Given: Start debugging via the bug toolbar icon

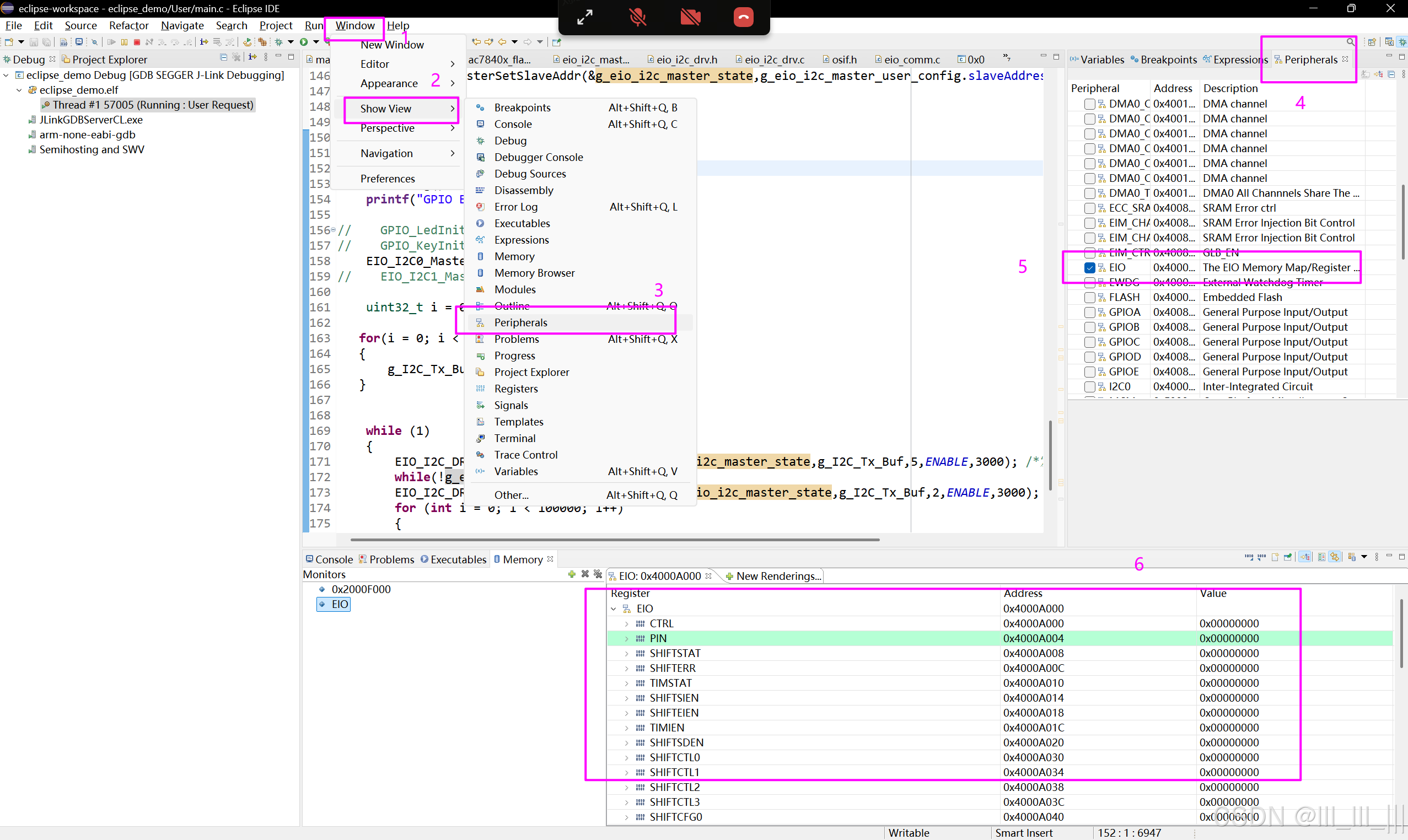Looking at the screenshot, I should pos(279,41).
